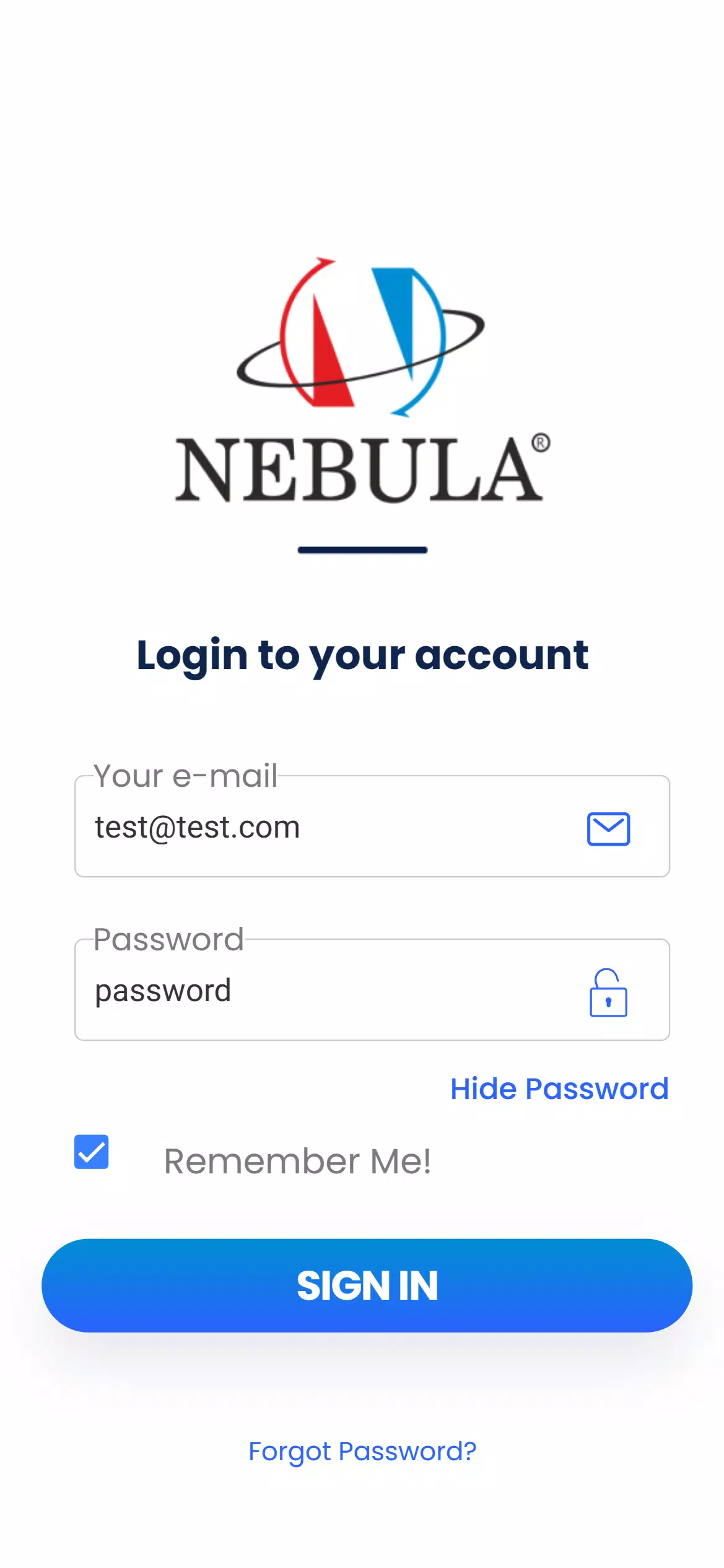Click the envelope icon in the e-mail field
This screenshot has width=724, height=1568.
point(608,828)
